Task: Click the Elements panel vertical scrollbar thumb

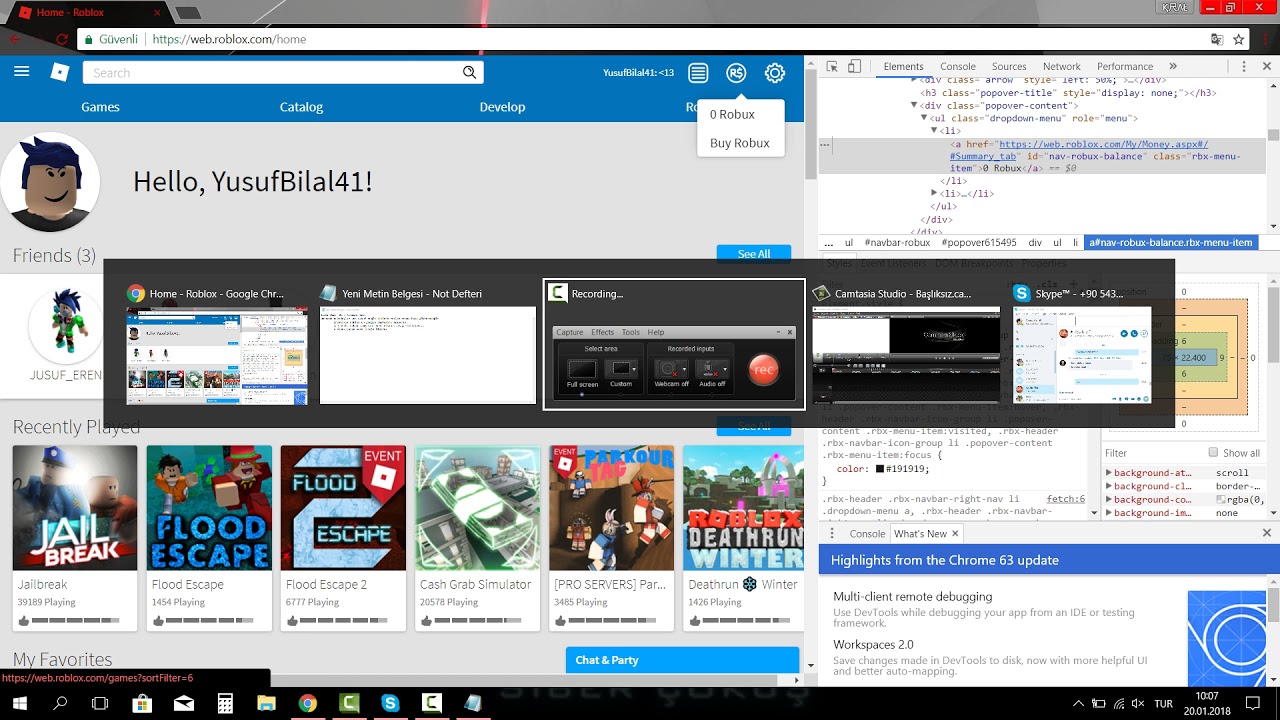Action: pyautogui.click(x=1273, y=135)
